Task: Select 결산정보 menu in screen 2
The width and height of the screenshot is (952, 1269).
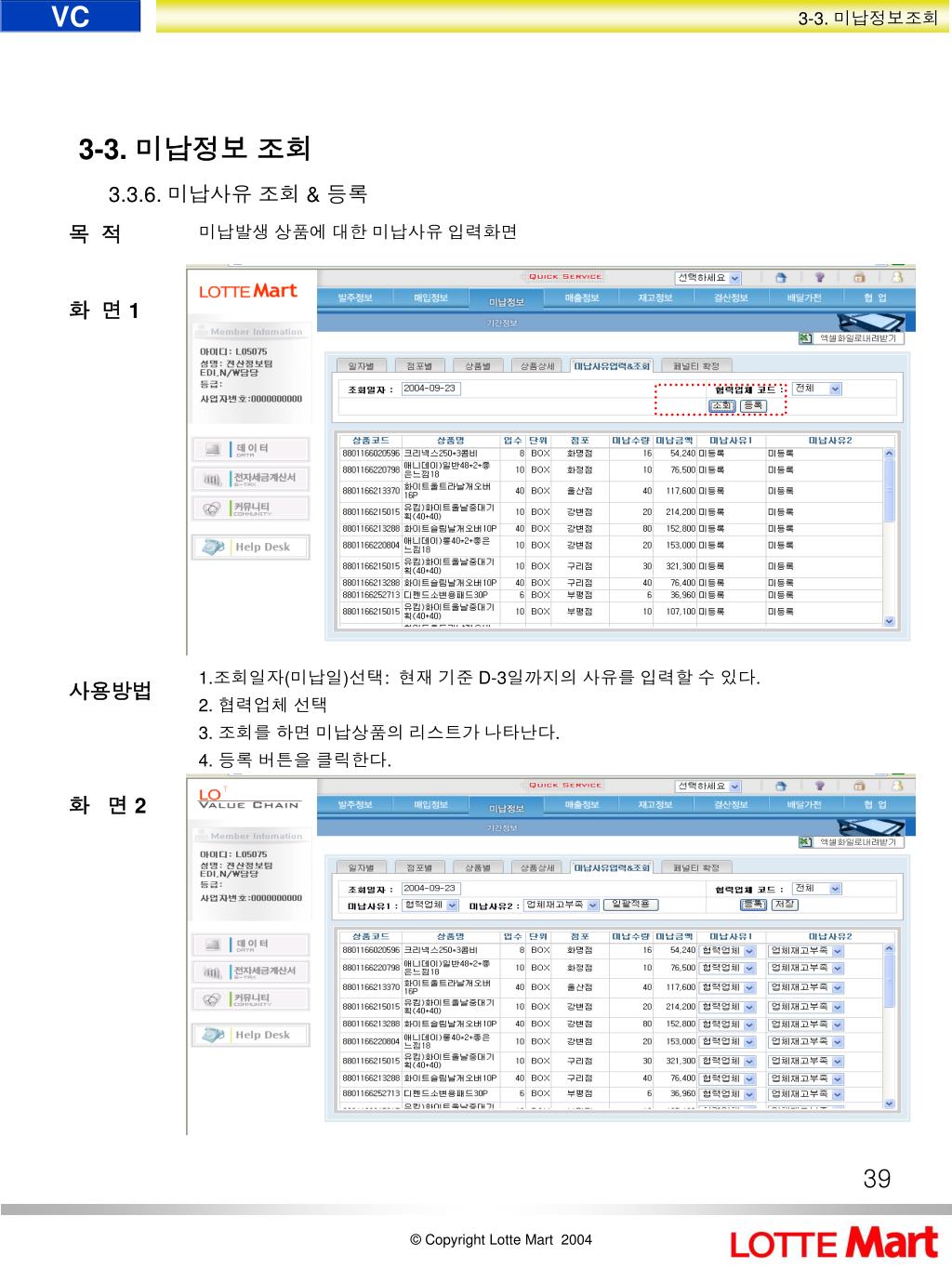Action: tap(731, 804)
